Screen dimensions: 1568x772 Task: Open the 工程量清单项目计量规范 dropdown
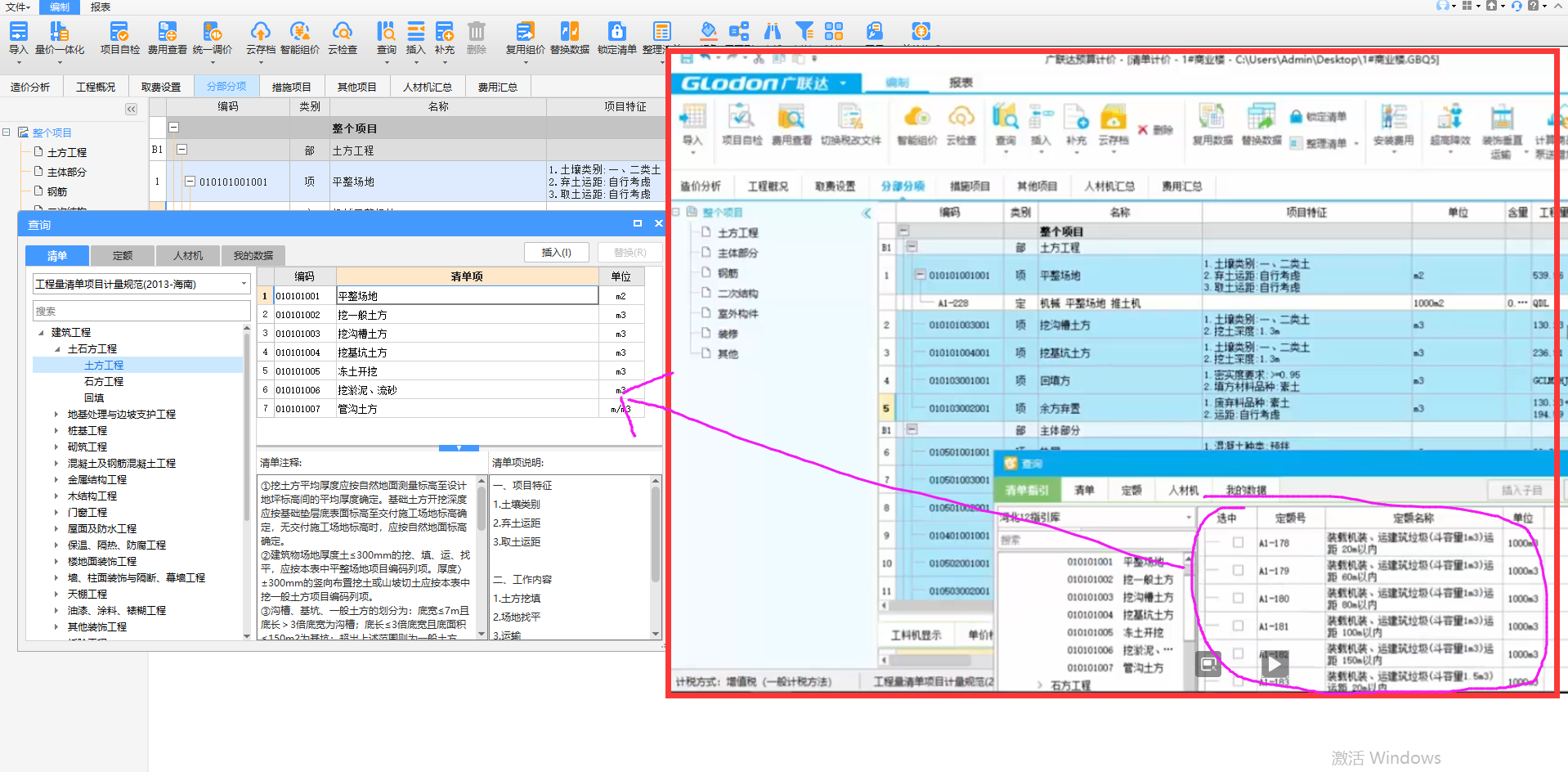(x=244, y=284)
